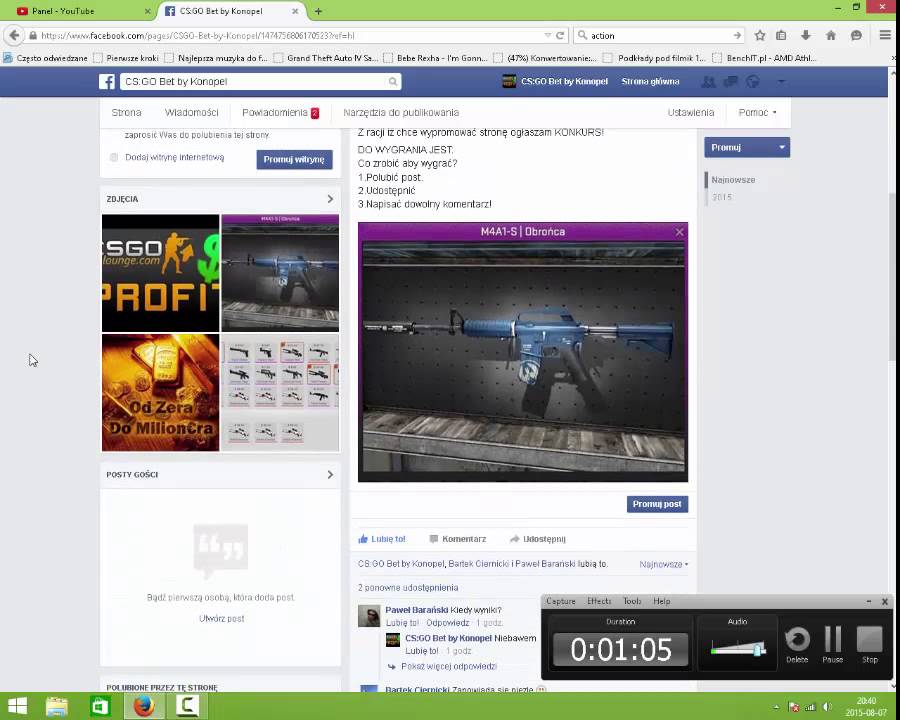Open File Explorer from taskbar
Viewport: 900px width, 720px height.
(x=57, y=706)
